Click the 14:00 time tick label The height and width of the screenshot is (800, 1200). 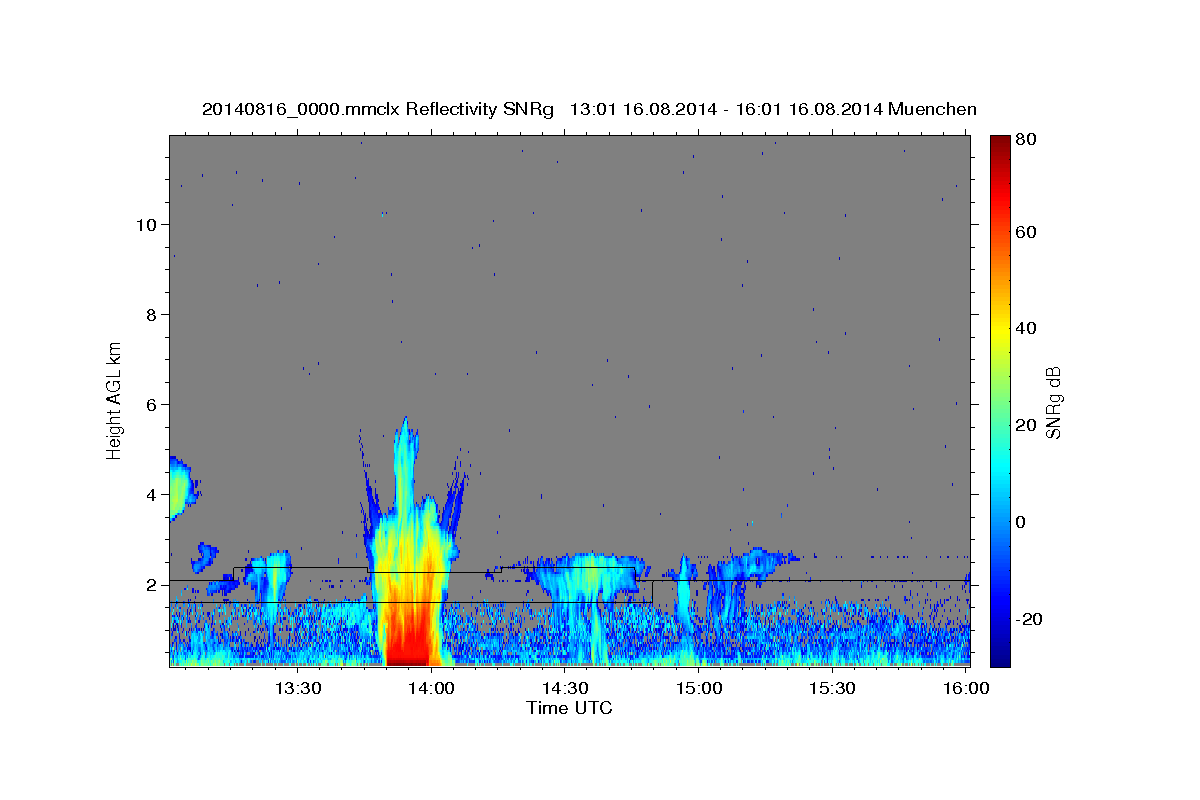point(432,689)
